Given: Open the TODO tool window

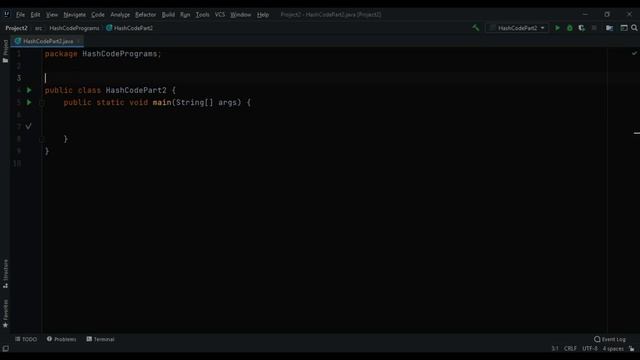Looking at the screenshot, I should 26,339.
